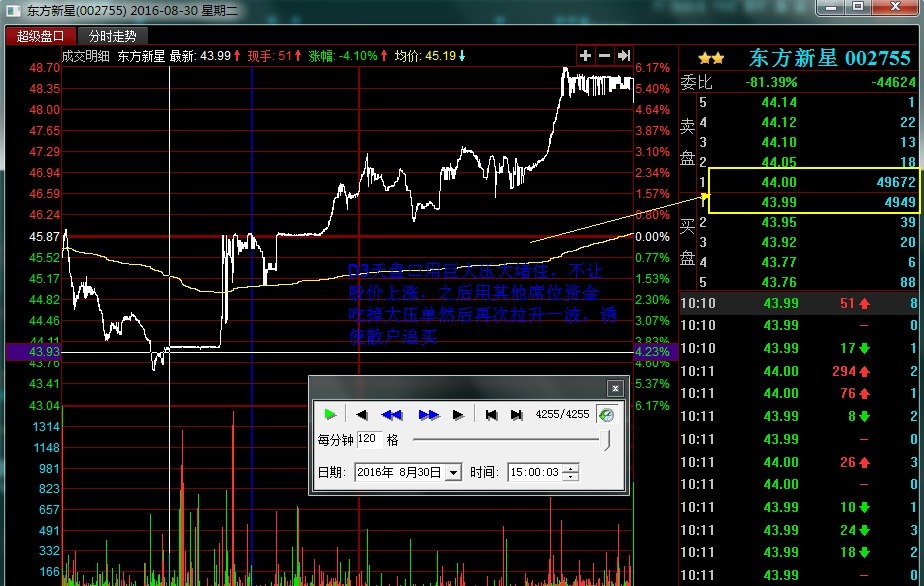Close the replay control panel
The width and height of the screenshot is (924, 586).
615,387
